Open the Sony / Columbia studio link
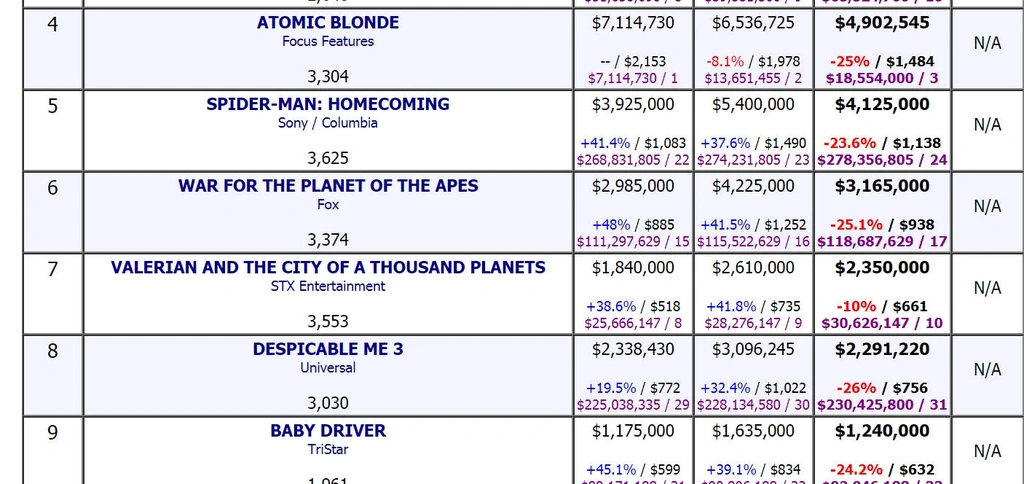The height and width of the screenshot is (484, 1024). (x=328, y=124)
